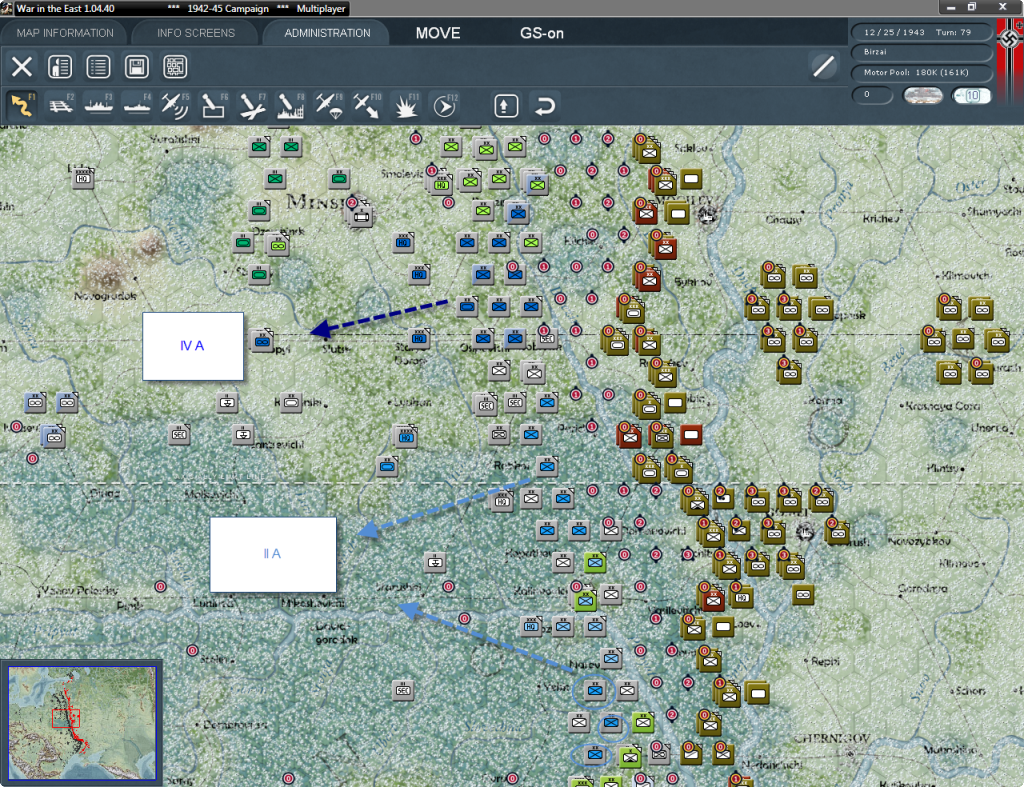The width and height of the screenshot is (1024, 787).
Task: Click the round diagonal-slash button
Action: (x=824, y=66)
